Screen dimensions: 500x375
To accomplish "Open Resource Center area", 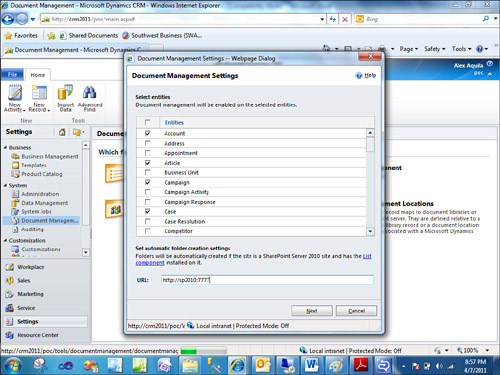I will 38,335.
